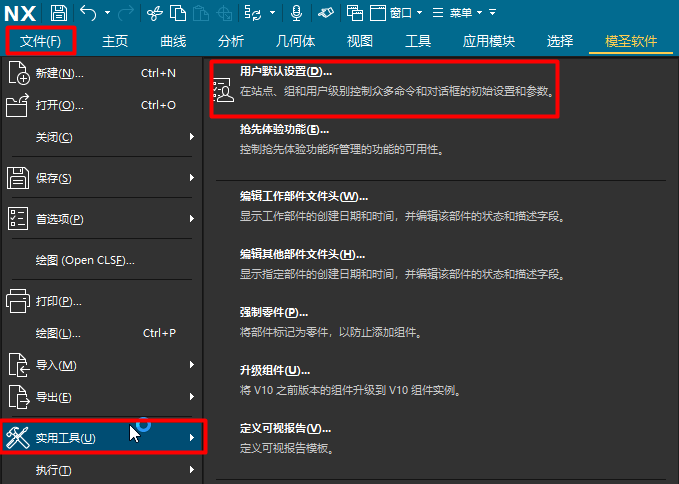The image size is (679, 484).
Task: Select 抢先体验功能 from the utilities submenu
Action: coord(284,130)
